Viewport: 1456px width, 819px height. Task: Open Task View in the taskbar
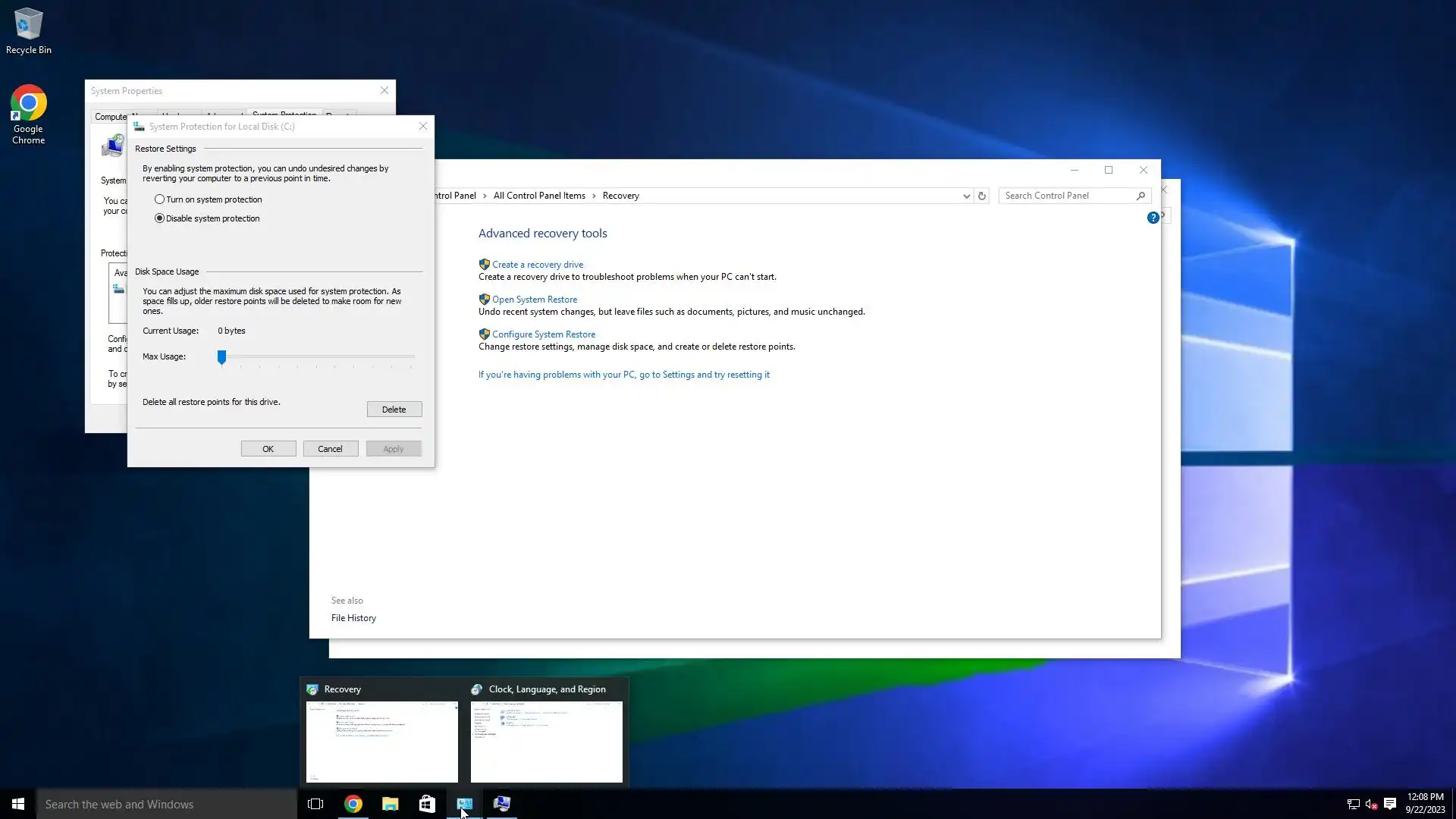(315, 804)
